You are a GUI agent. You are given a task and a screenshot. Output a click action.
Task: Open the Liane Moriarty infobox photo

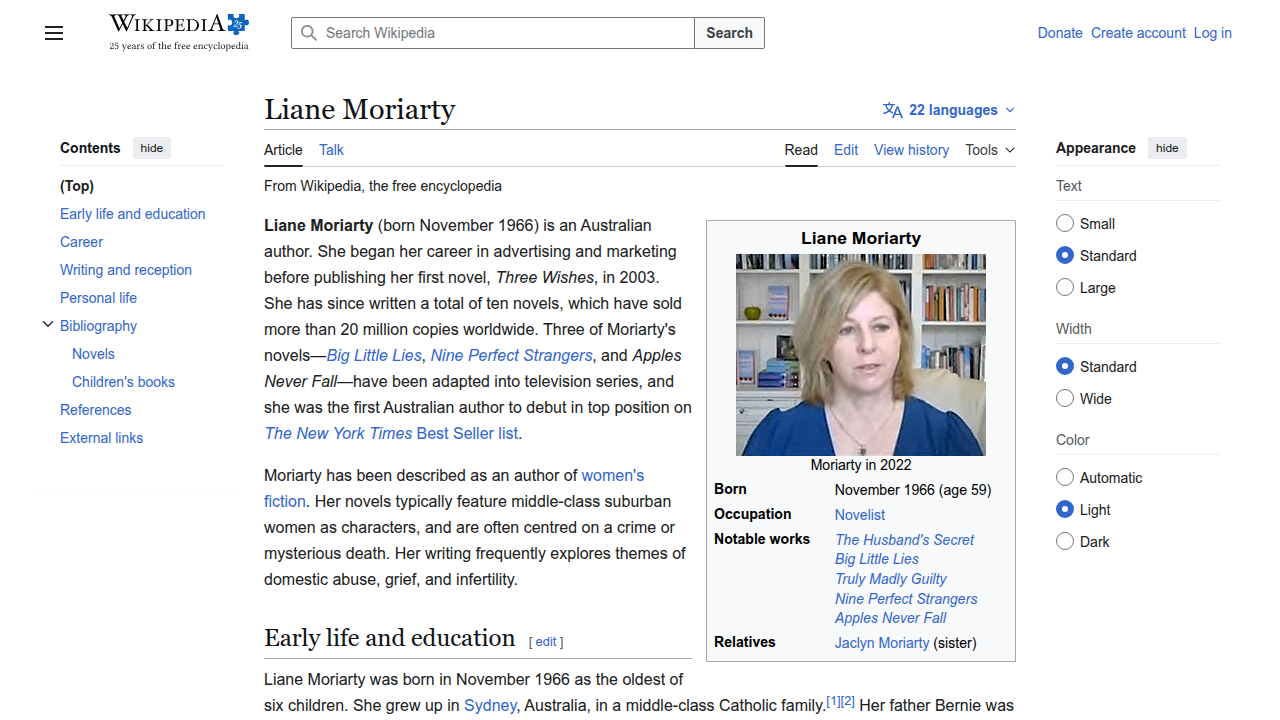[861, 355]
